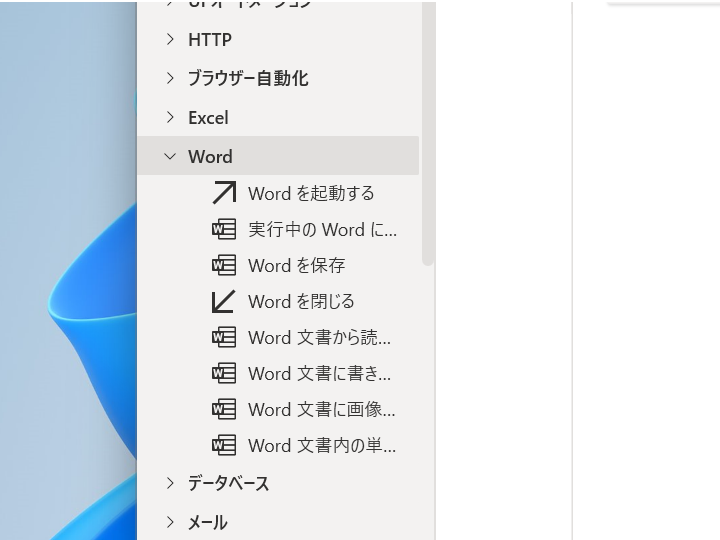Select the データベース category label

point(229,484)
